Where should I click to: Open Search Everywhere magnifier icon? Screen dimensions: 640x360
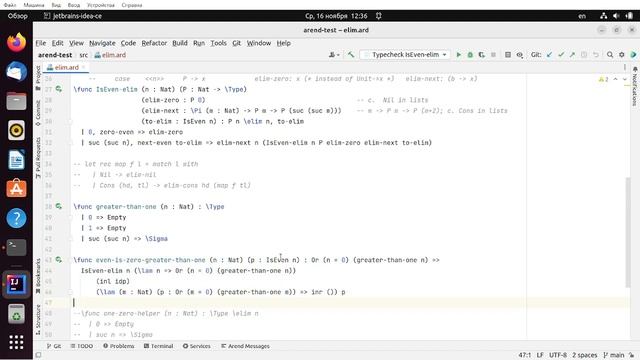tap(610, 55)
